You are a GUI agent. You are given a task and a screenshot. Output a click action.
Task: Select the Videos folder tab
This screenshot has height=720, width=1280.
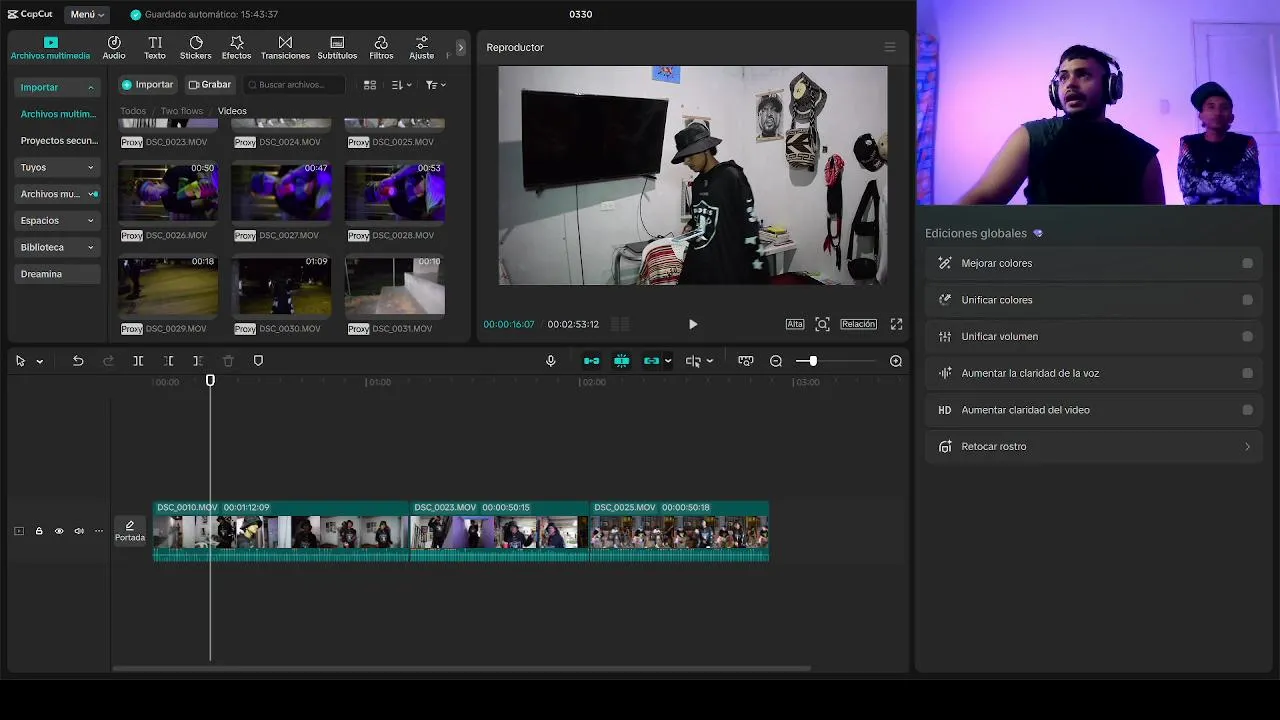(x=232, y=111)
